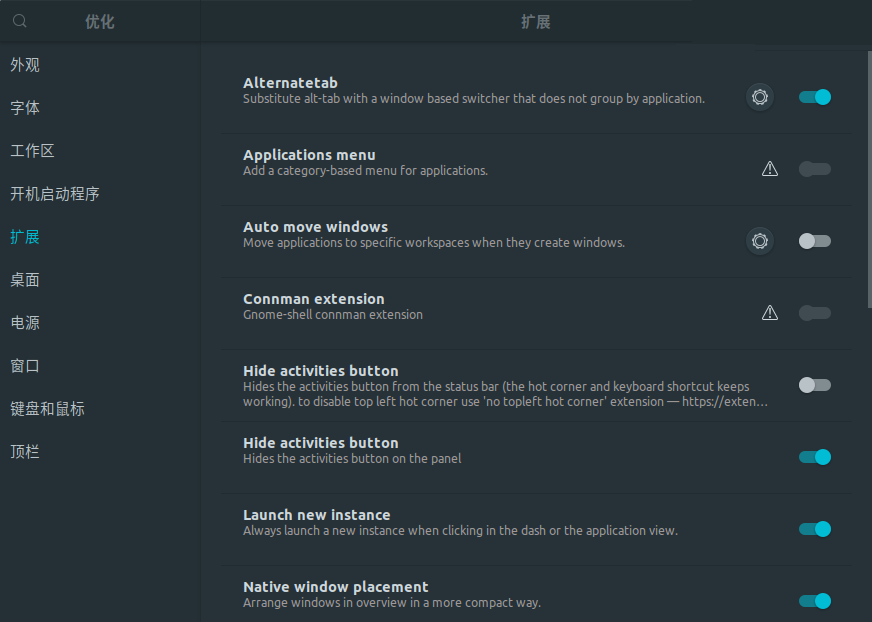Screen dimensions: 872x622
Task: Open 开机启动程序 page
Action: (x=55, y=194)
